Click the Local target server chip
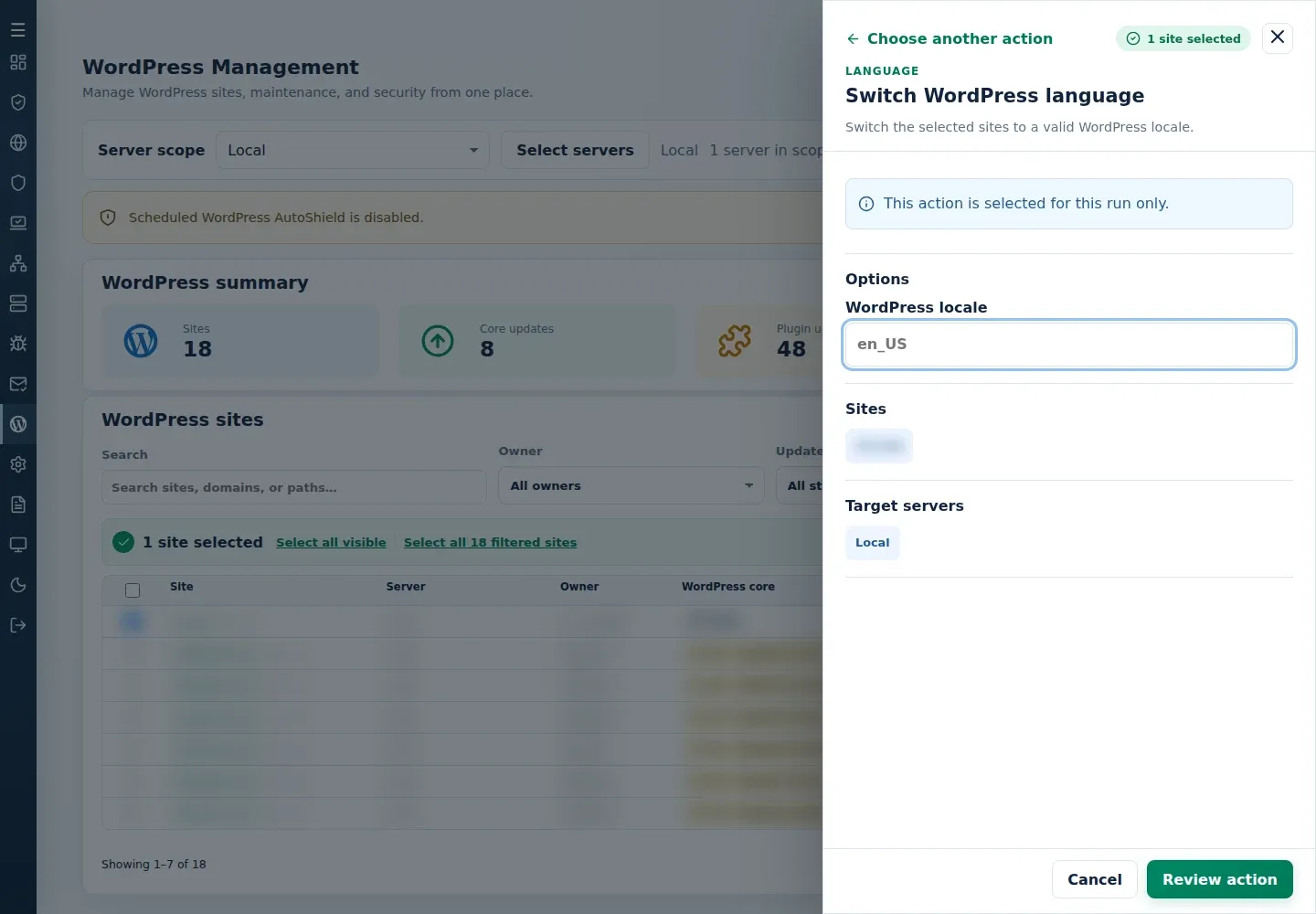This screenshot has width=1316, height=914. tap(873, 543)
